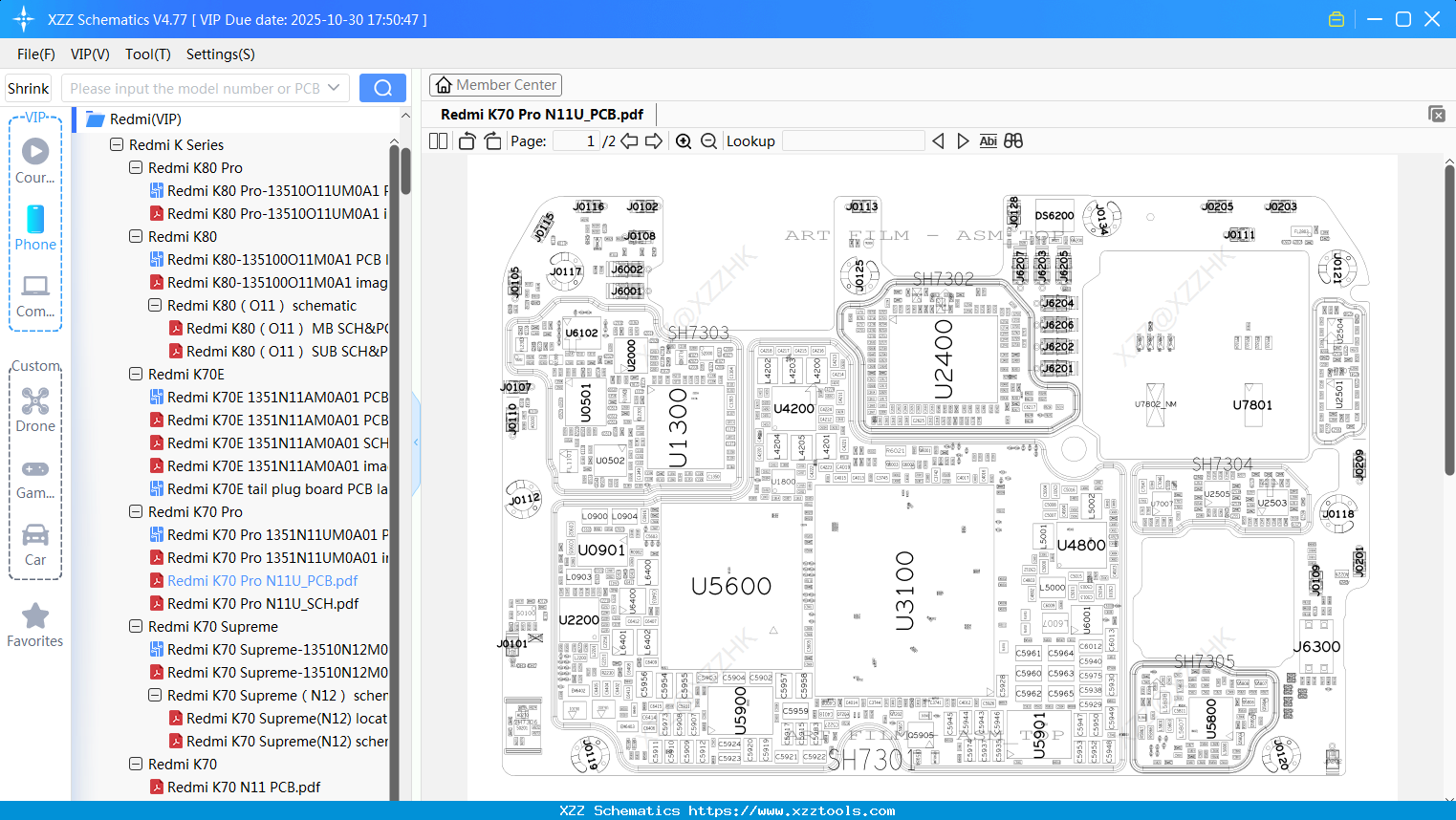Open Redmi K70 N11 PCB.pdf
The image size is (1456, 820).
pos(244,788)
